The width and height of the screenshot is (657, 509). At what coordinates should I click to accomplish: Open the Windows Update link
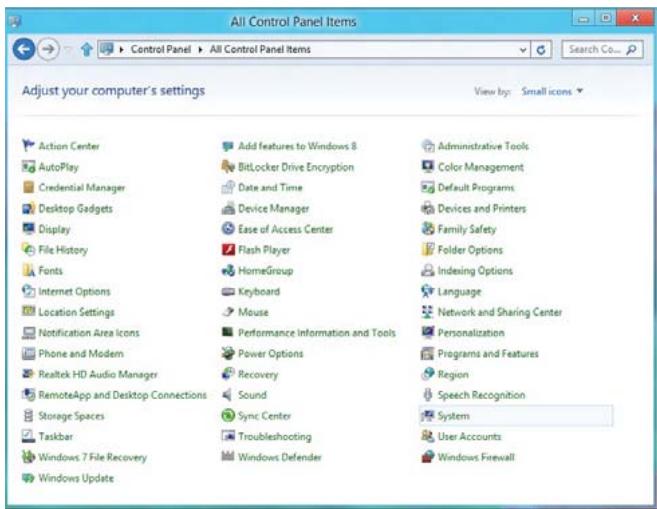[x=76, y=478]
